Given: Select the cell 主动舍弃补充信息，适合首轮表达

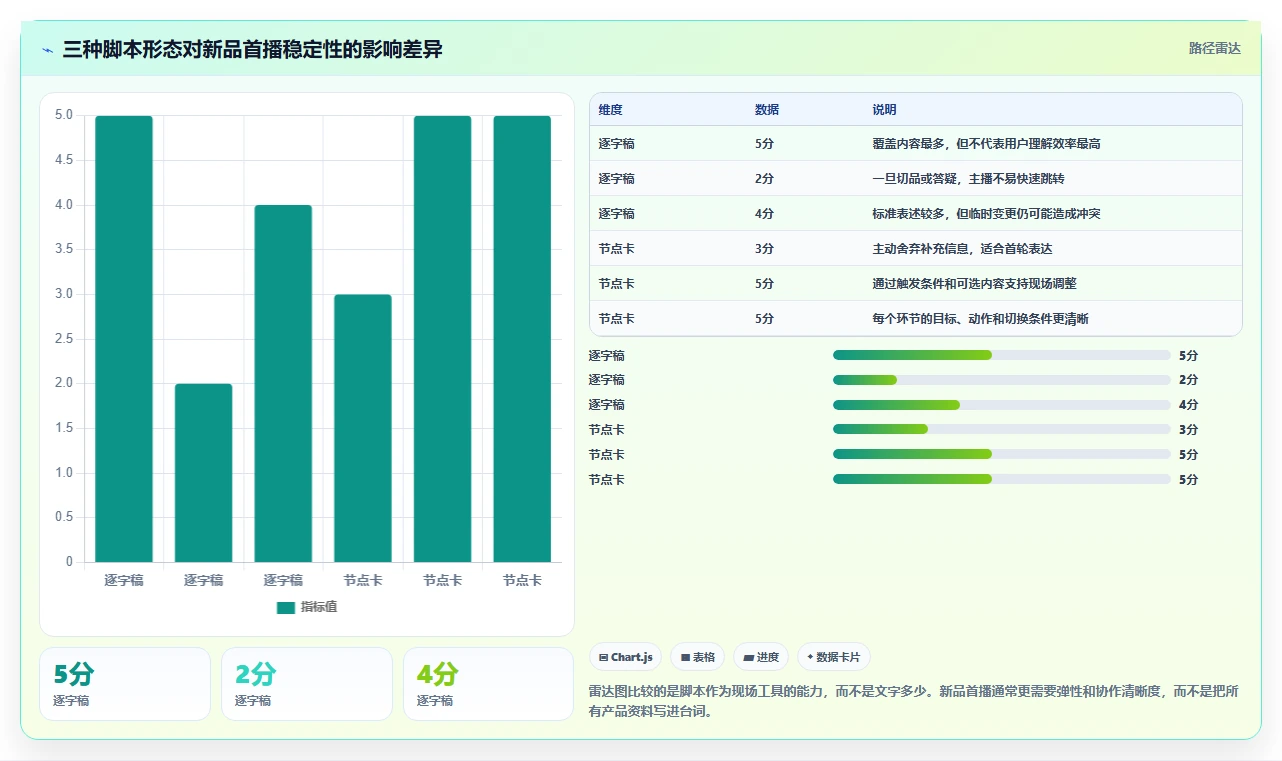Looking at the screenshot, I should (x=962, y=249).
